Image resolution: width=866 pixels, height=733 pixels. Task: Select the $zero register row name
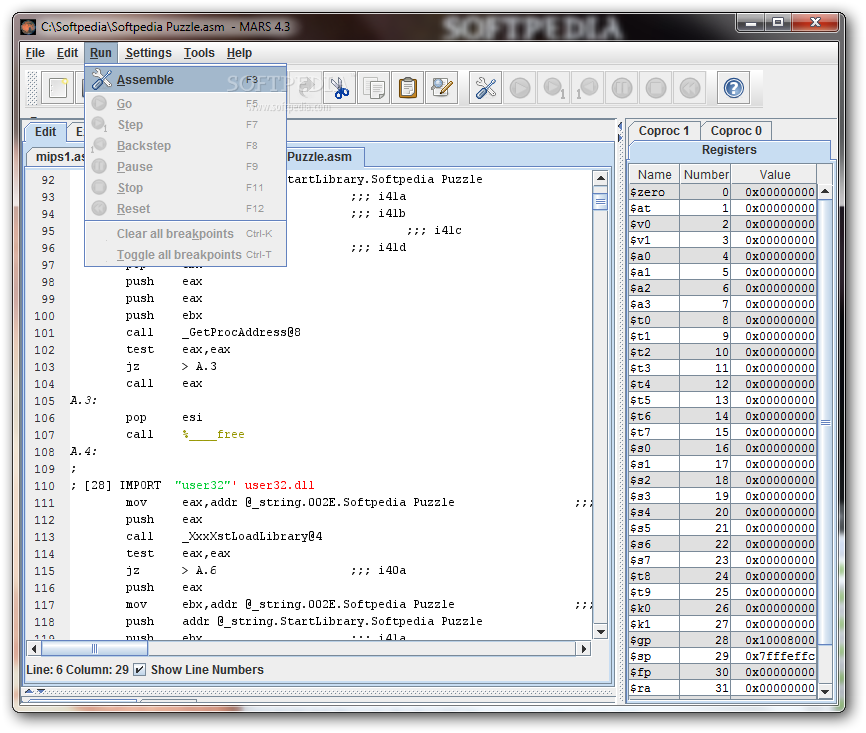point(654,192)
